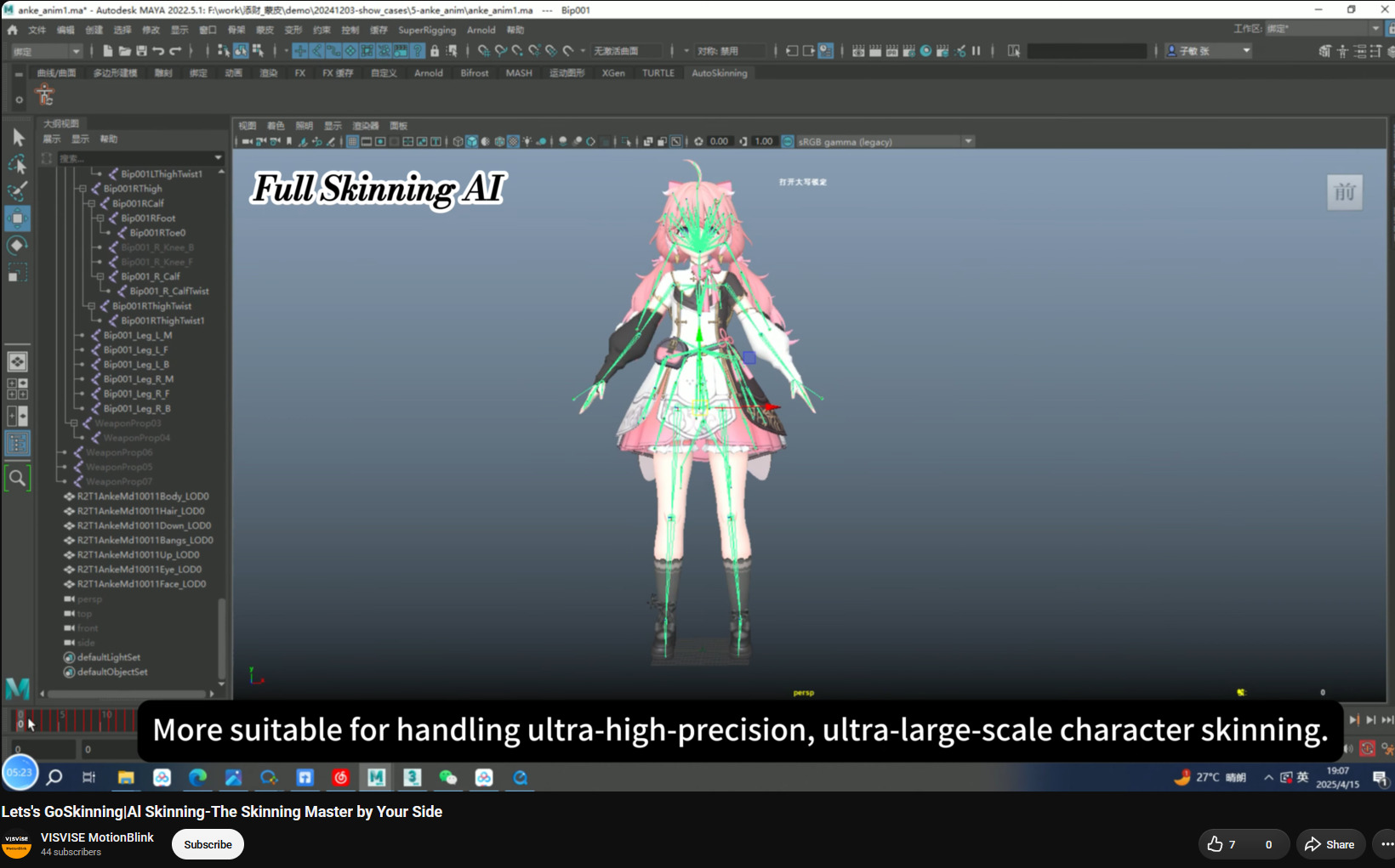Switch to the XGen shelf tab
The image size is (1395, 868).
click(613, 73)
